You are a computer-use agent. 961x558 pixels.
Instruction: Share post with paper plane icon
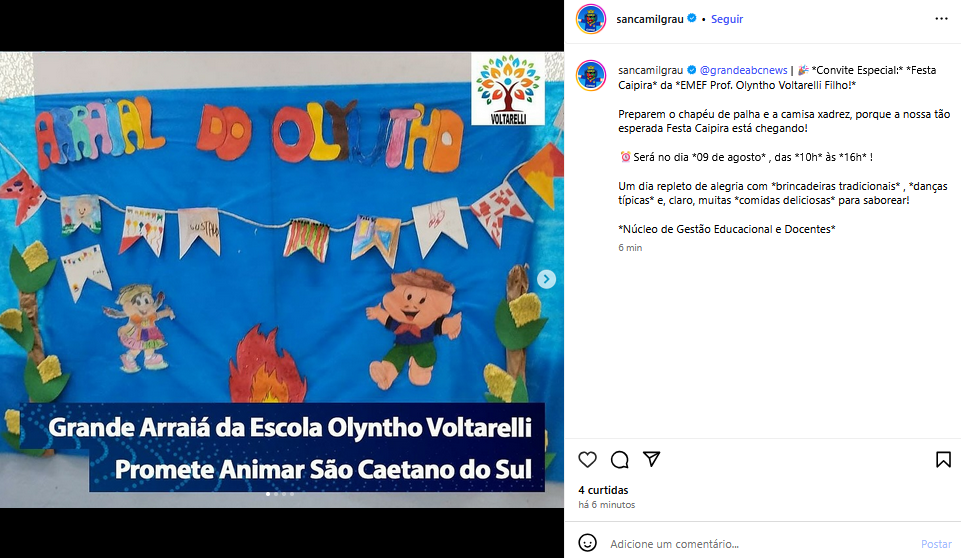tap(651, 459)
